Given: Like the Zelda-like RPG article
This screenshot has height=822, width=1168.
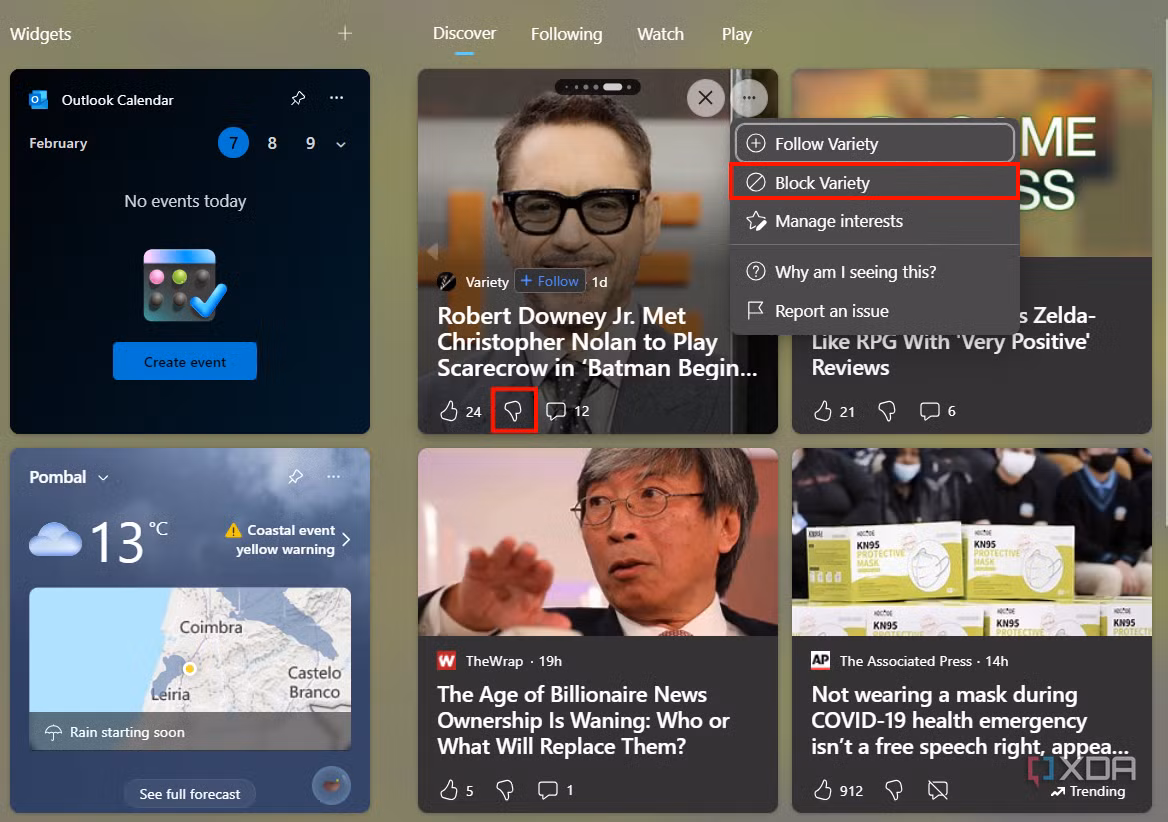Looking at the screenshot, I should tap(823, 411).
